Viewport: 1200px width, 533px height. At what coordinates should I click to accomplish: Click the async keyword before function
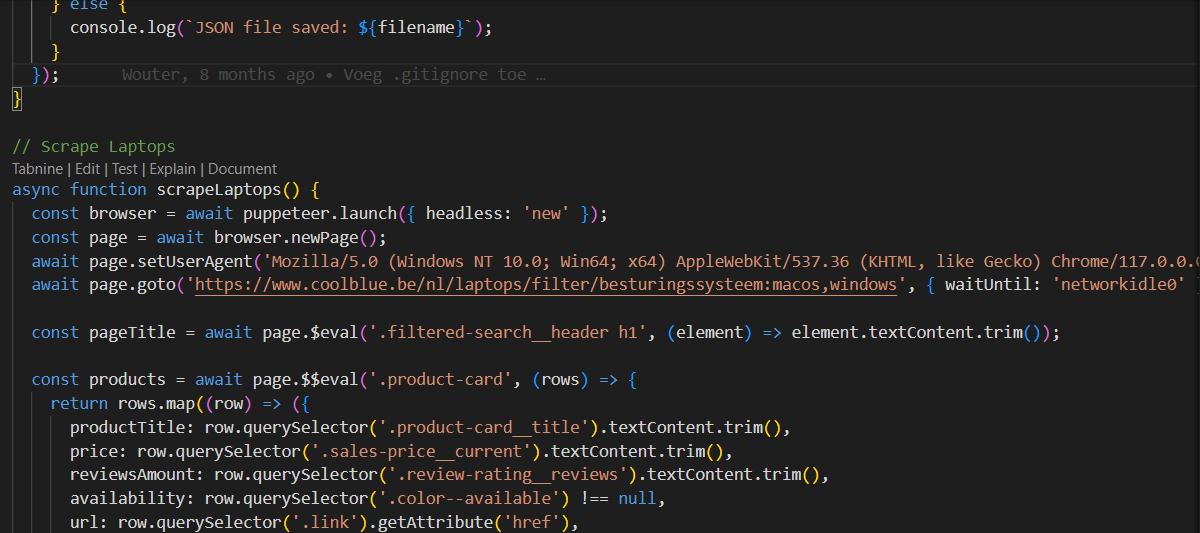tap(36, 189)
